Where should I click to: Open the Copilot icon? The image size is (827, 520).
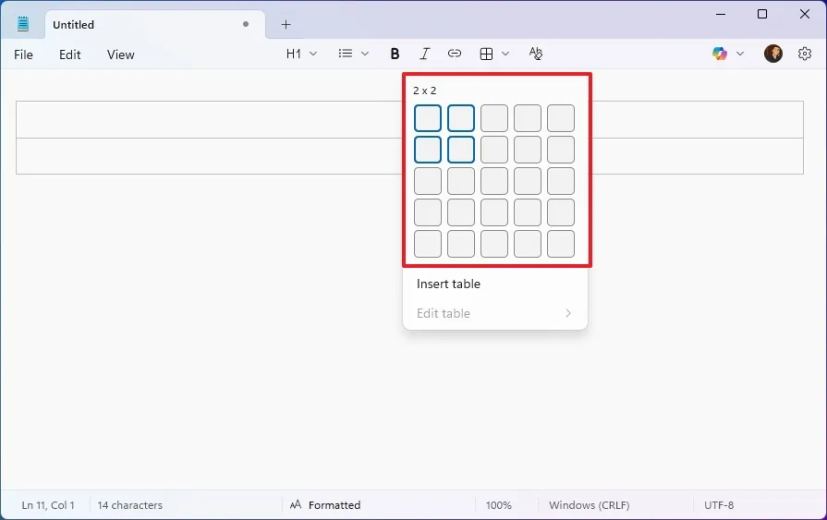(720, 54)
